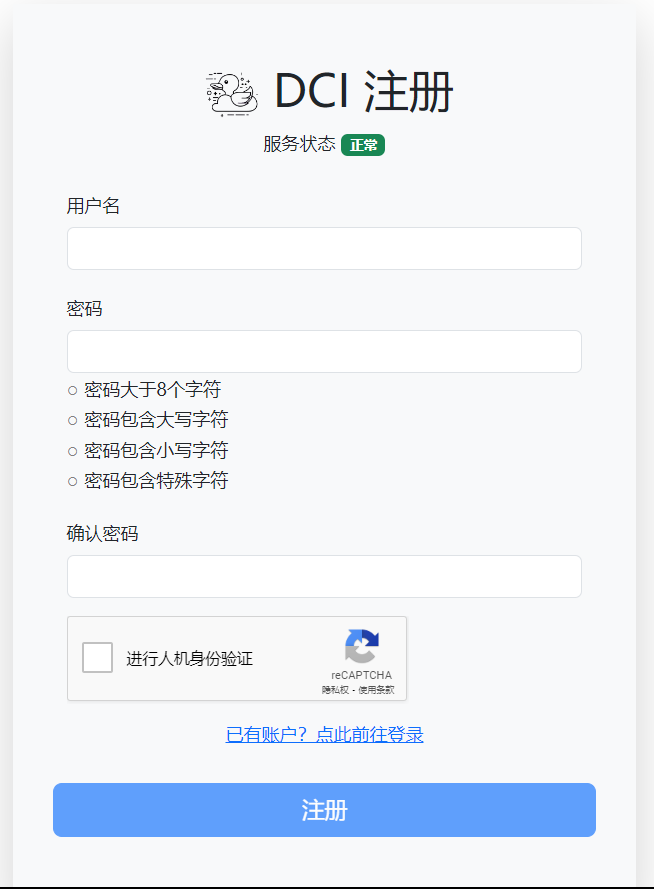Screen dimensions: 654x889
Task: Open the reCAPTCHA 使用条款 link
Action: tap(376, 690)
